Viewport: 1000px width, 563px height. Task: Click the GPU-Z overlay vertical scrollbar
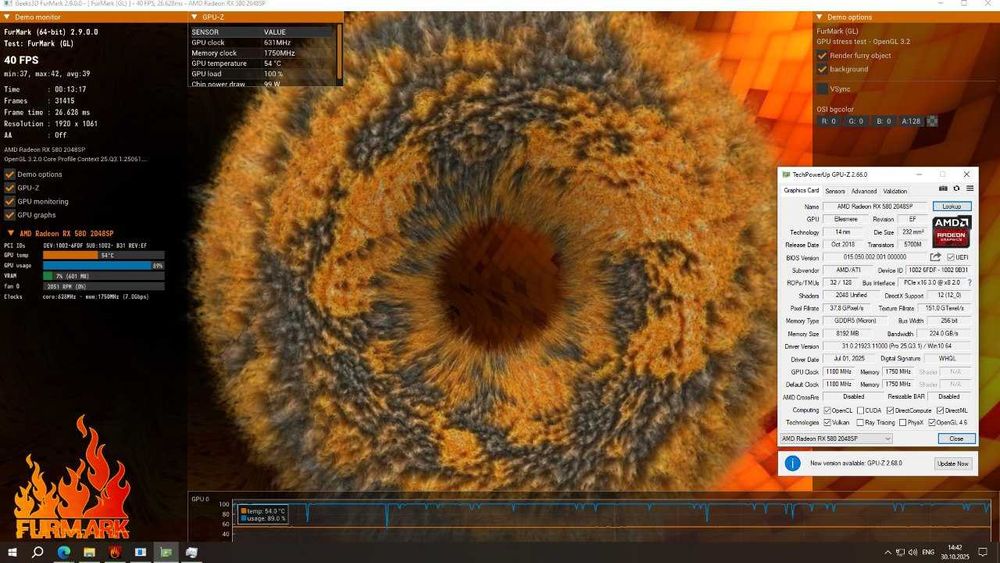pyautogui.click(x=339, y=51)
